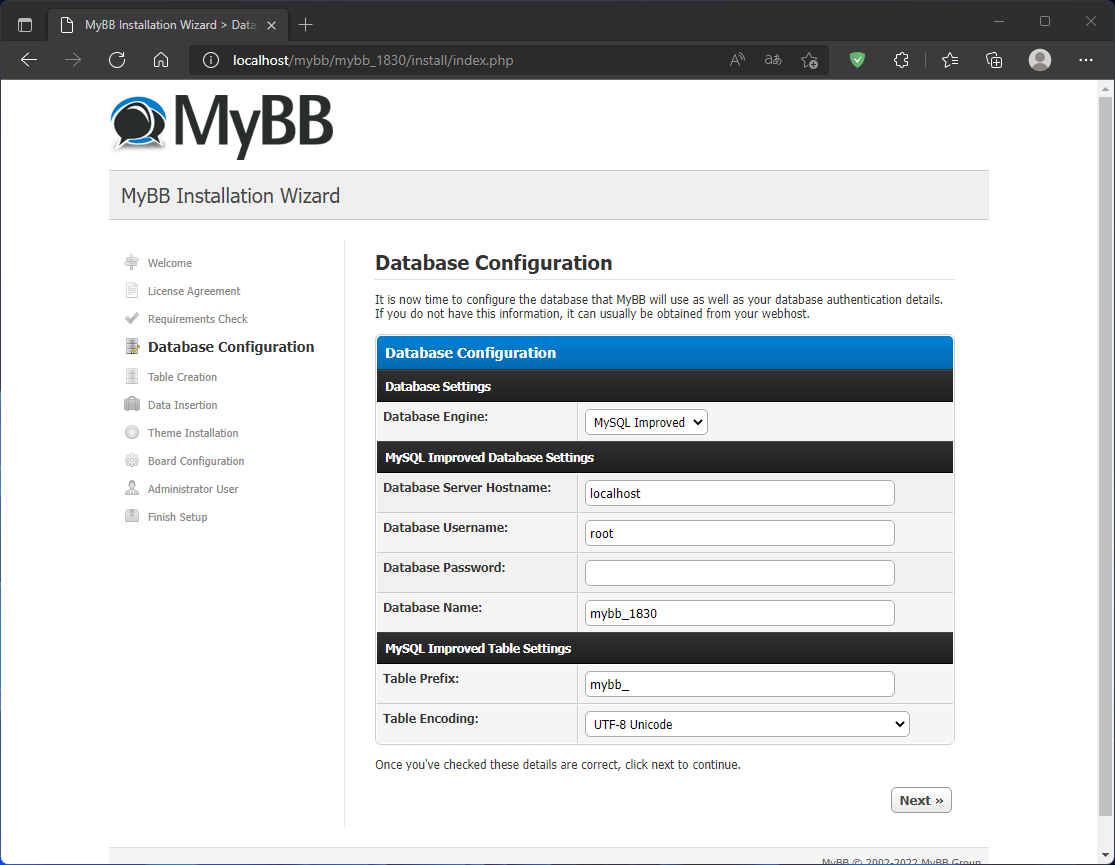Minimize the browser window
The width and height of the screenshot is (1115, 865).
[999, 21]
